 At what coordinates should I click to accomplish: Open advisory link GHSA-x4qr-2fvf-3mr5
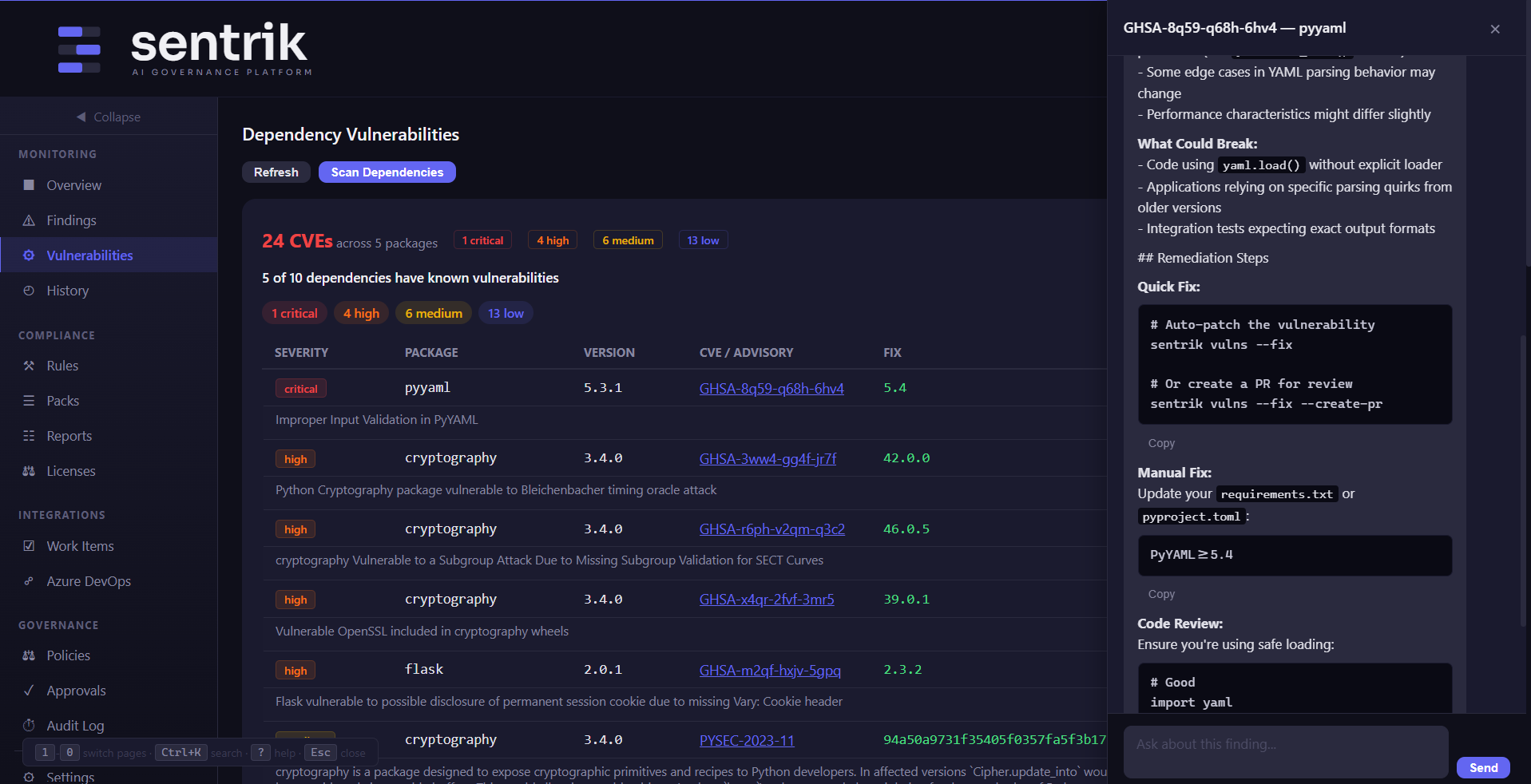coord(767,600)
